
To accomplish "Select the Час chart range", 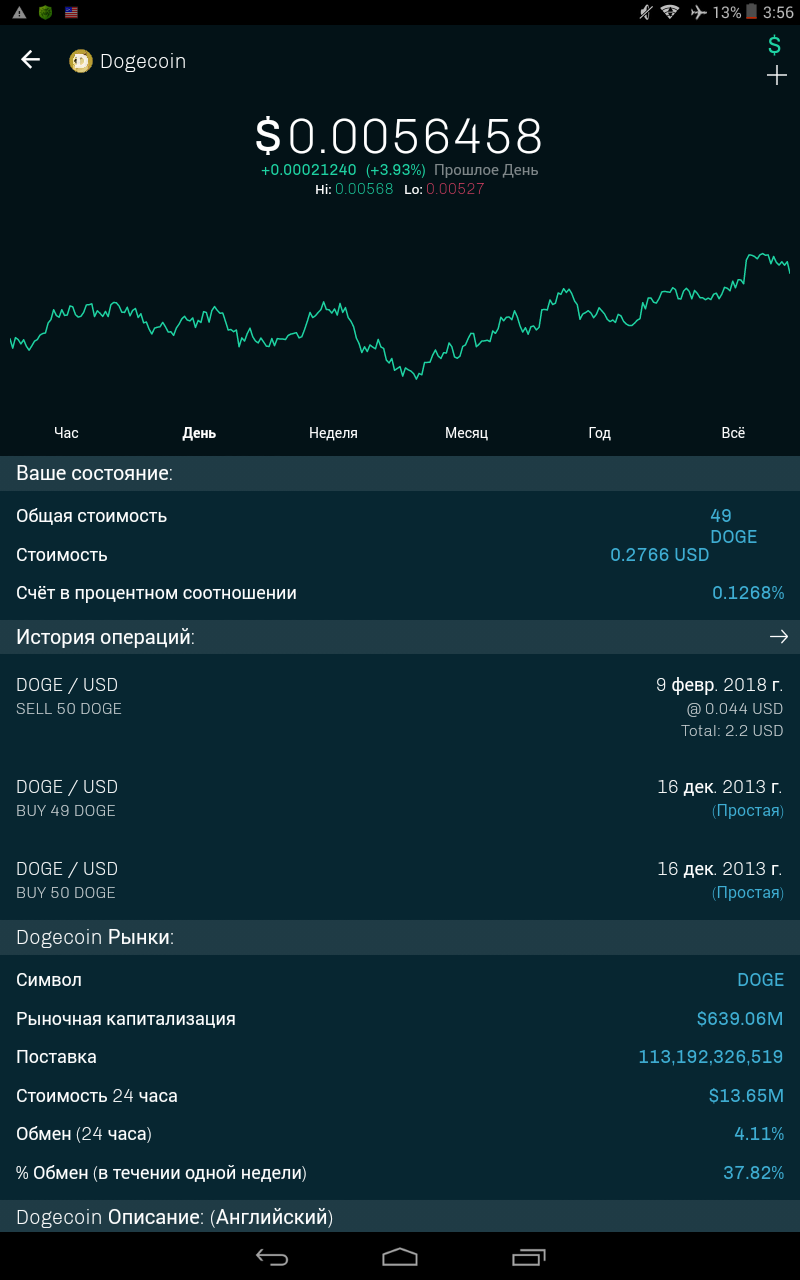I will (66, 433).
